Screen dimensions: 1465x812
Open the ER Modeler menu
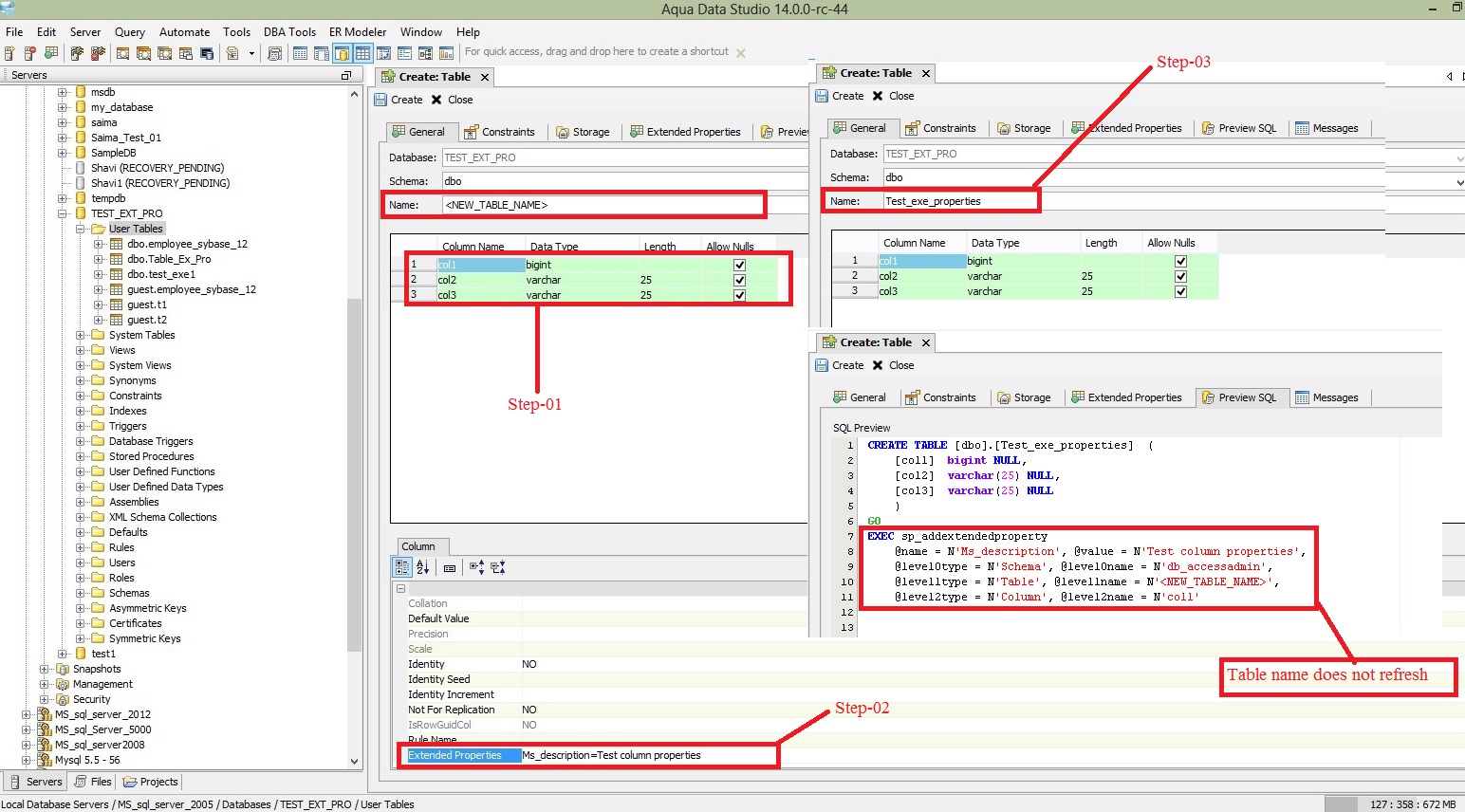pos(358,32)
